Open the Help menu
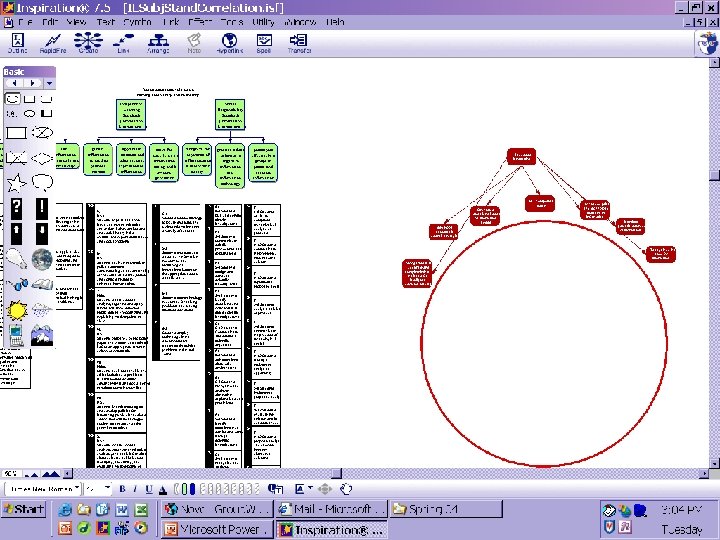 [335, 22]
